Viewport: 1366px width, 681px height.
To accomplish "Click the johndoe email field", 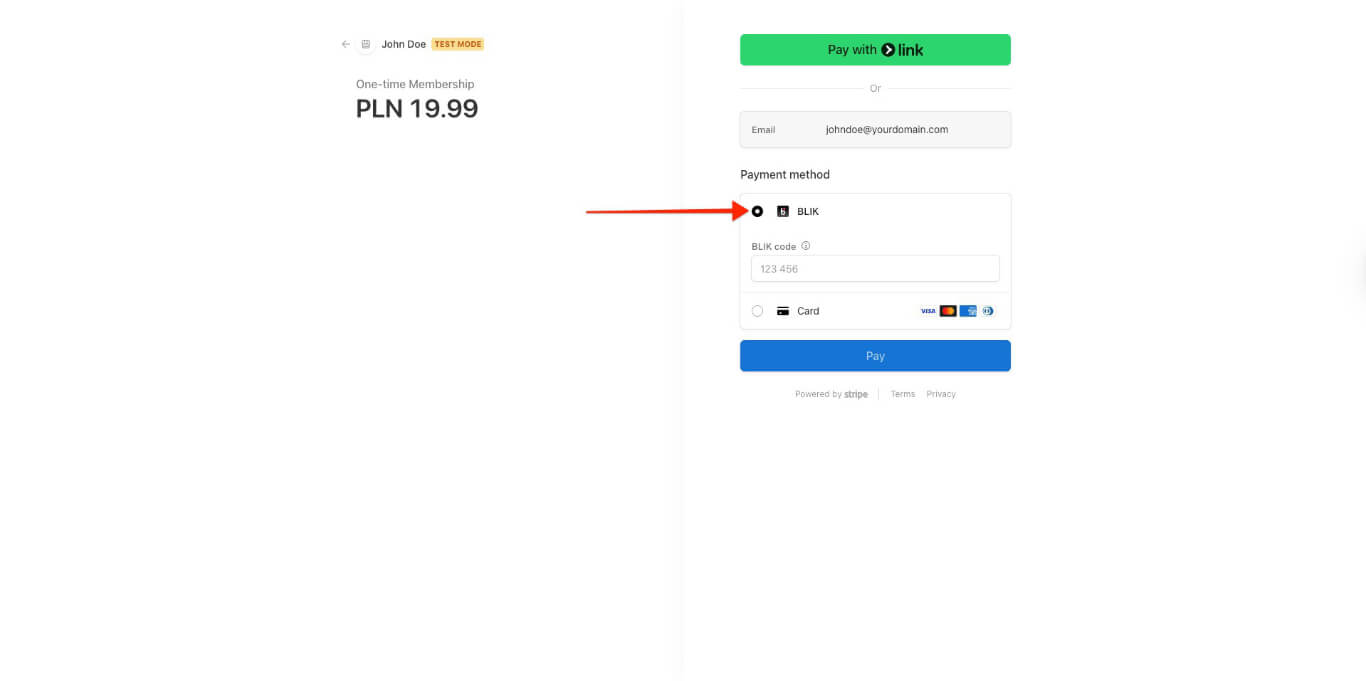I will (x=885, y=129).
